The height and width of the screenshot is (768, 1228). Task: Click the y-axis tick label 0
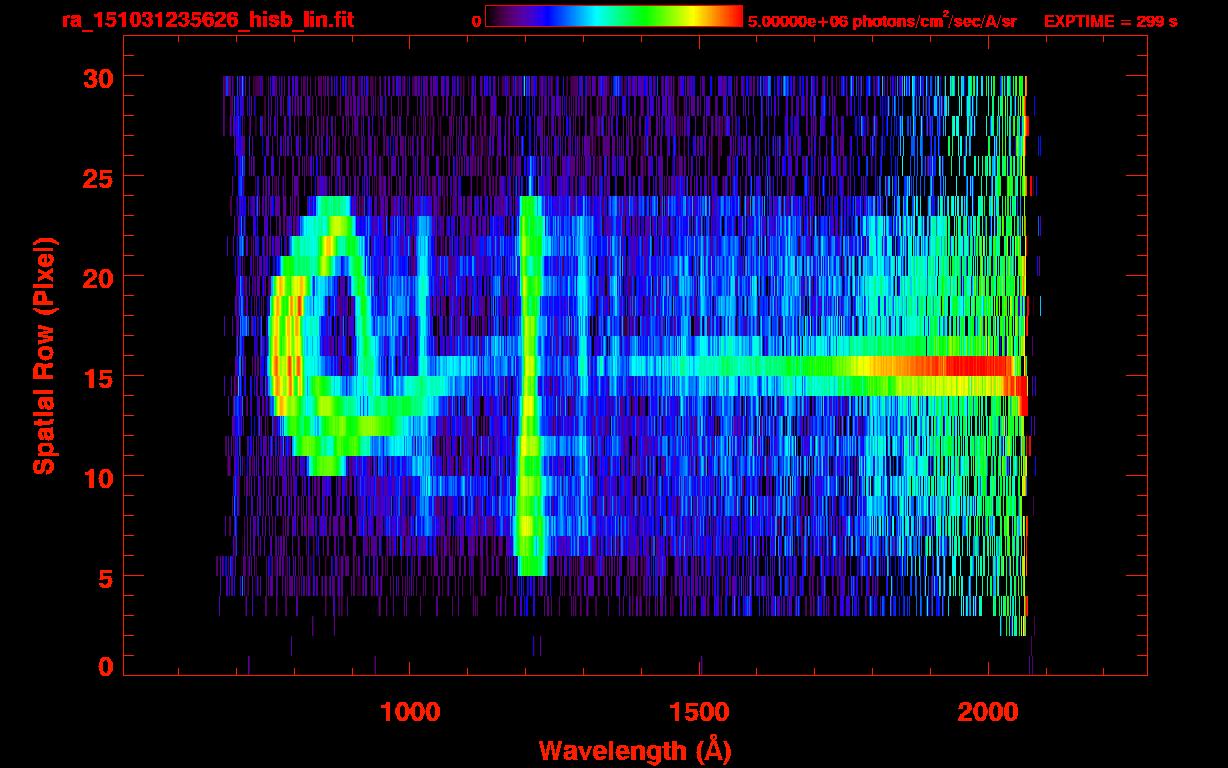(105, 666)
